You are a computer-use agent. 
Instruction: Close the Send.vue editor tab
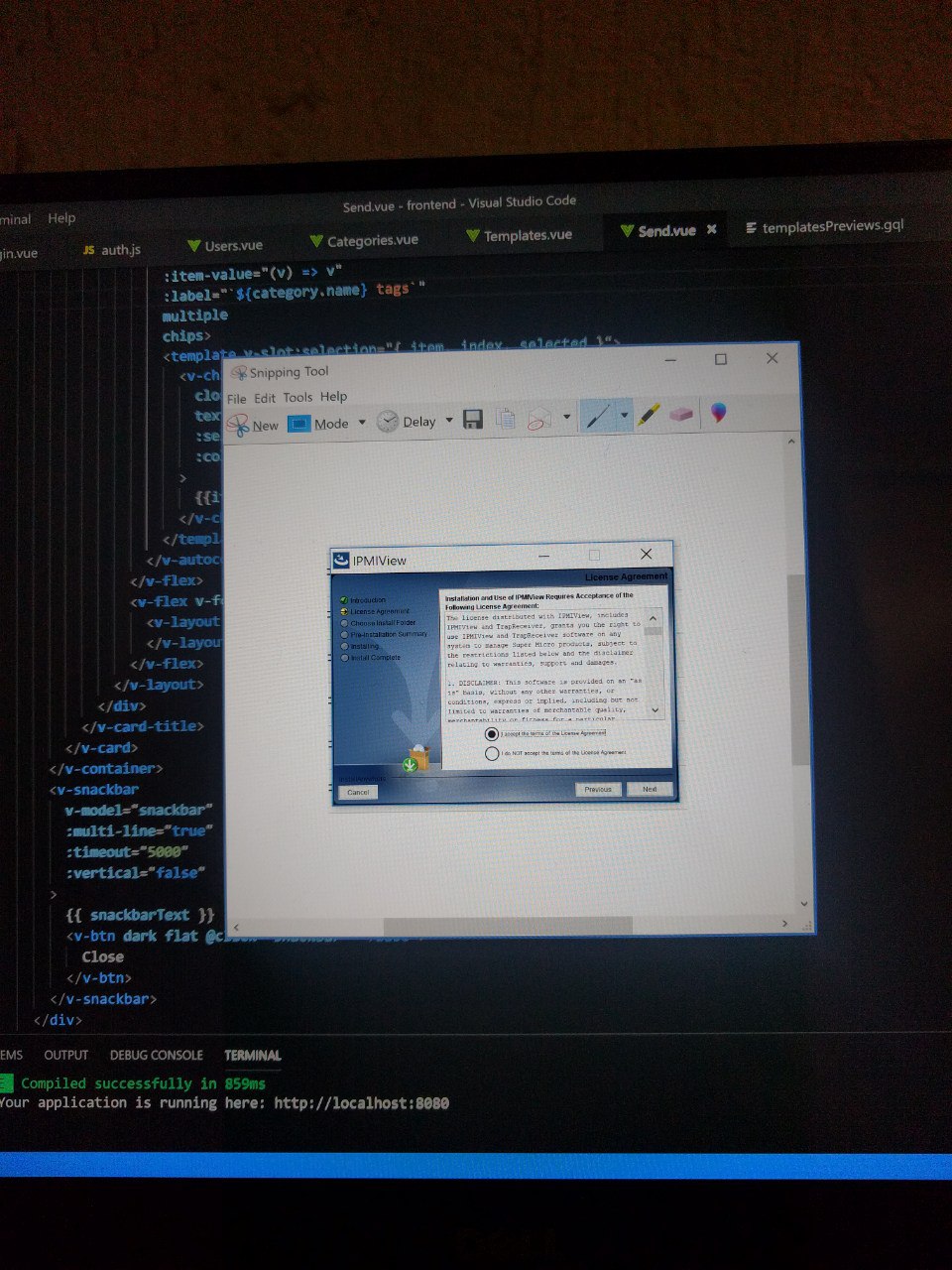pos(711,229)
